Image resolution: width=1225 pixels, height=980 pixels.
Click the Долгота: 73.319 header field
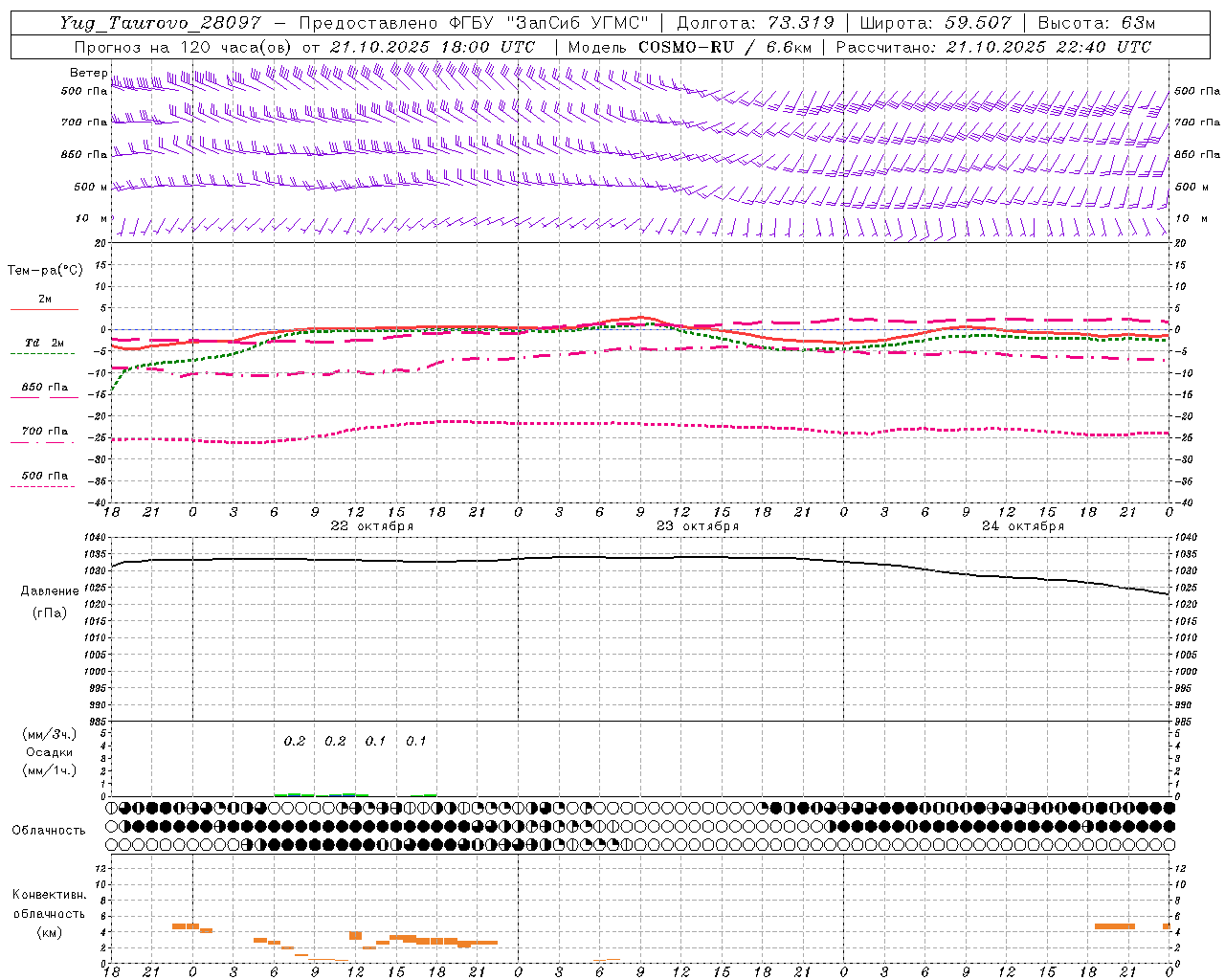(x=755, y=23)
